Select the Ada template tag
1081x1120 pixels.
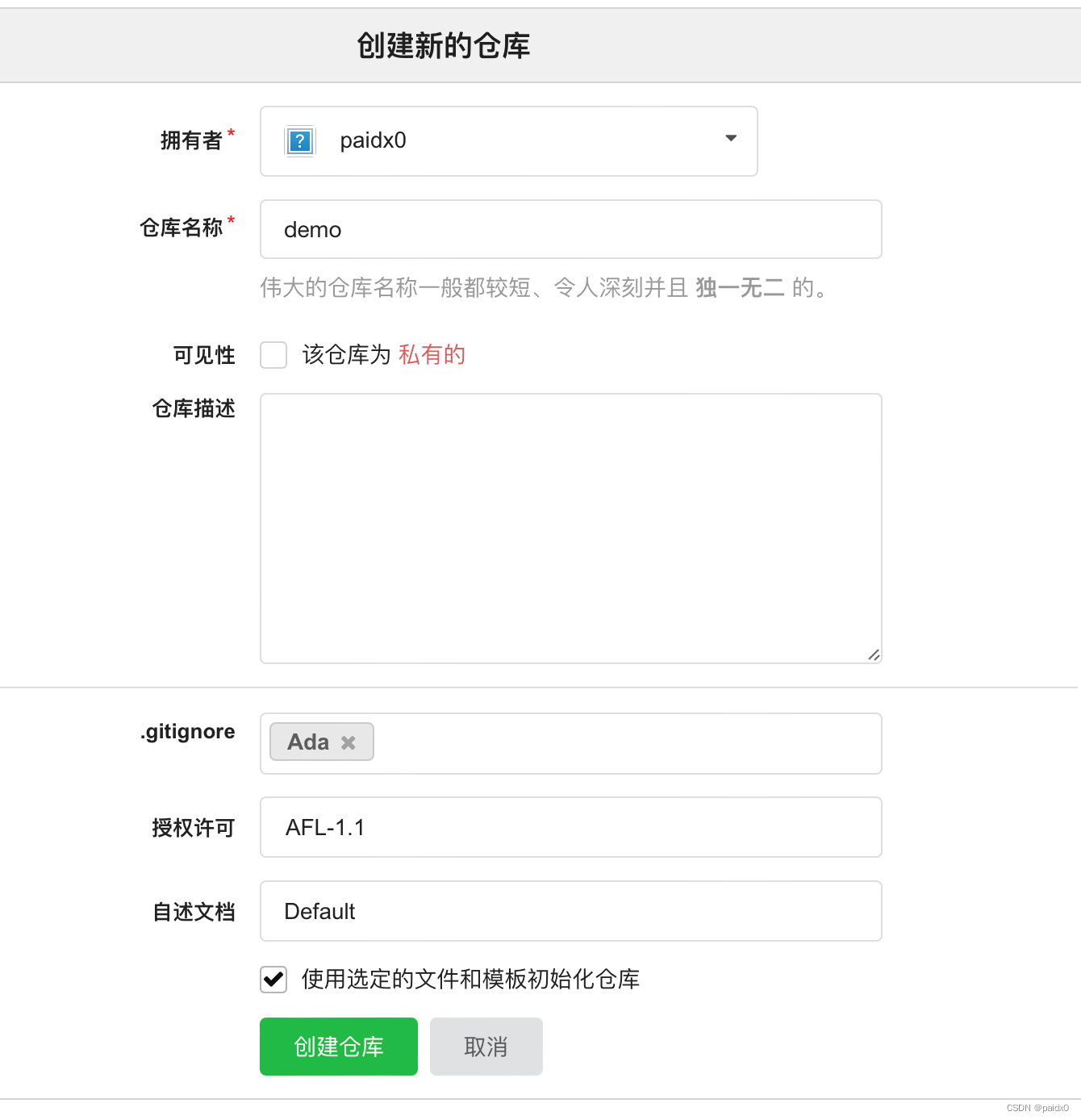(x=311, y=742)
